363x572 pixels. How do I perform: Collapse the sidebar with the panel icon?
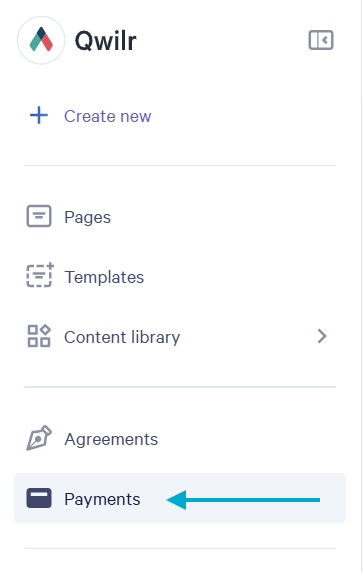[x=321, y=40]
